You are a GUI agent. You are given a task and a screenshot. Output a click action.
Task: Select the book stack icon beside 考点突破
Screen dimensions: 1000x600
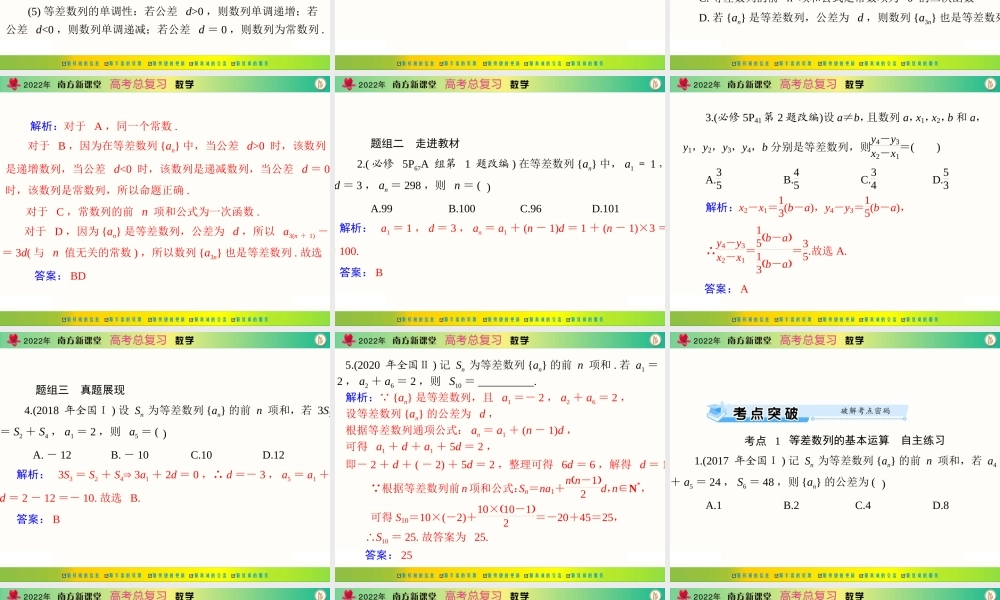[717, 410]
